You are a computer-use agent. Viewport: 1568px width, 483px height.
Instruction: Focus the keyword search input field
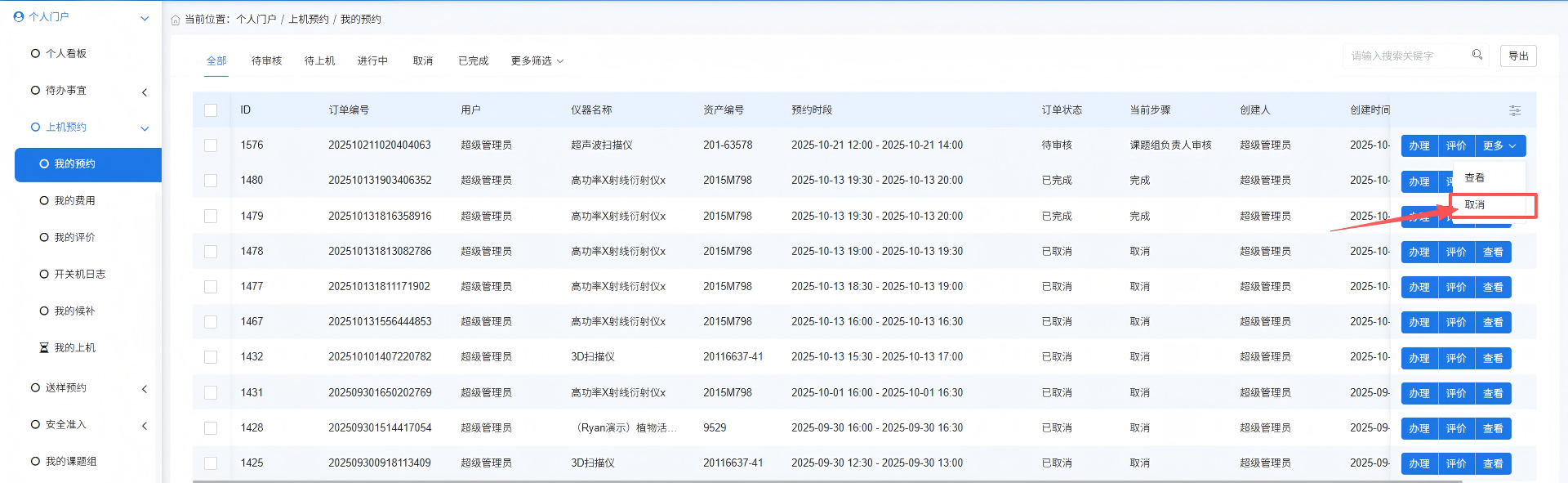click(x=1405, y=56)
